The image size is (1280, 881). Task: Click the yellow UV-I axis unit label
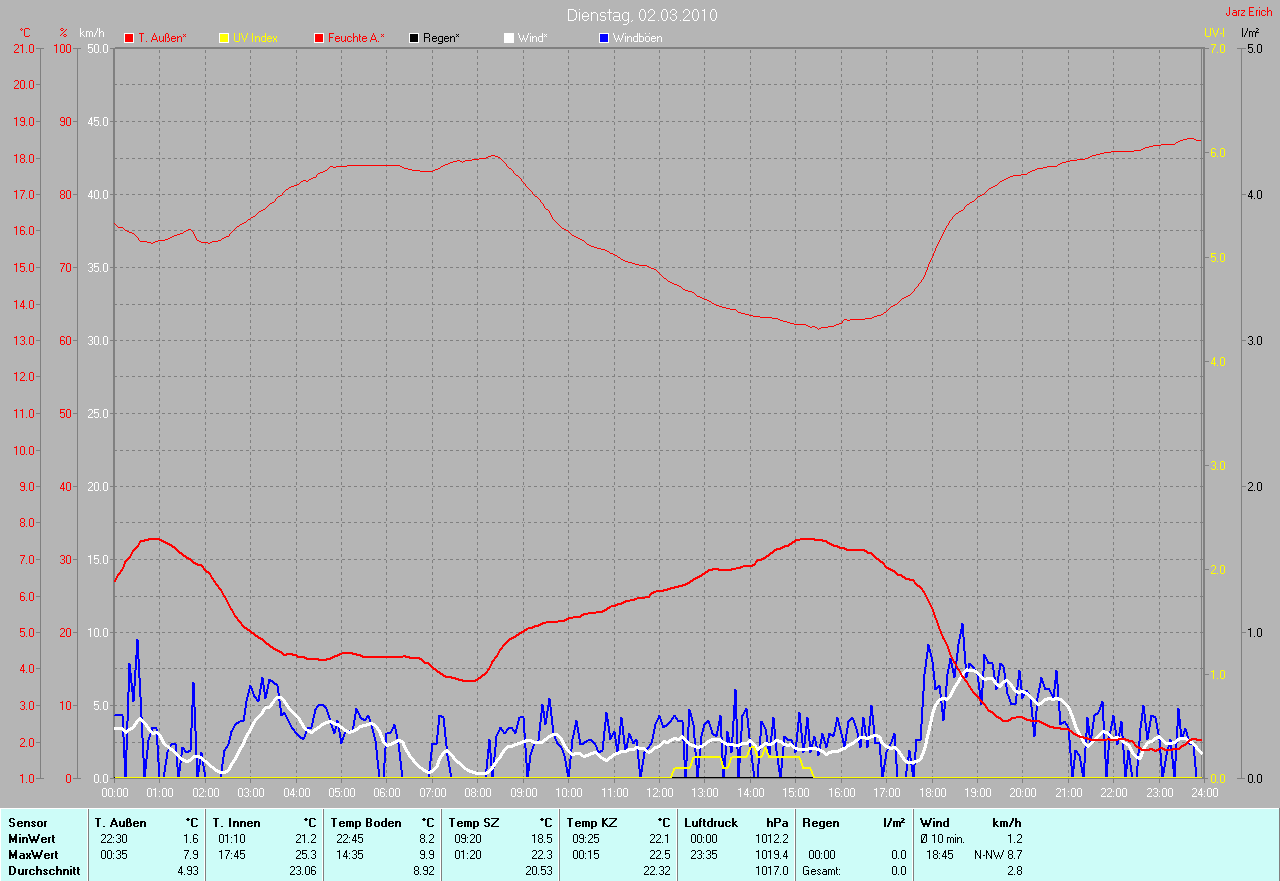coord(1214,33)
